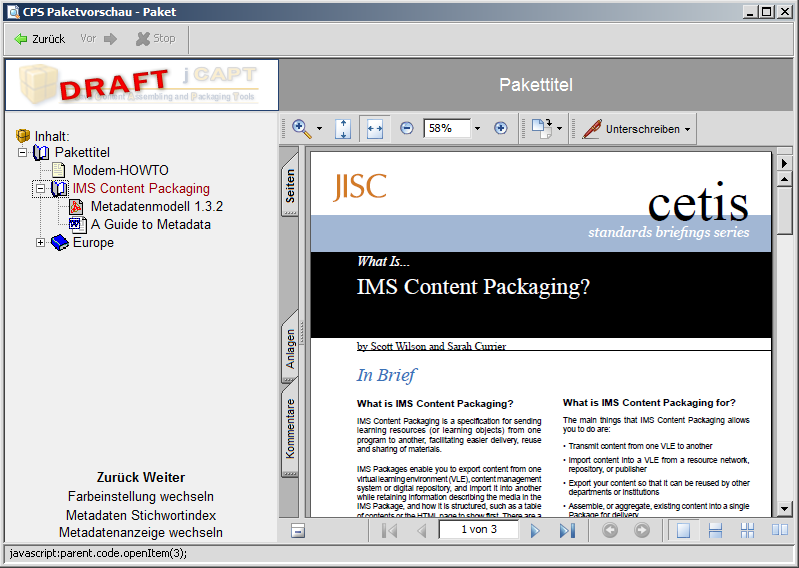Click the Unterschreiben pen icon
The width and height of the screenshot is (799, 568).
click(591, 129)
